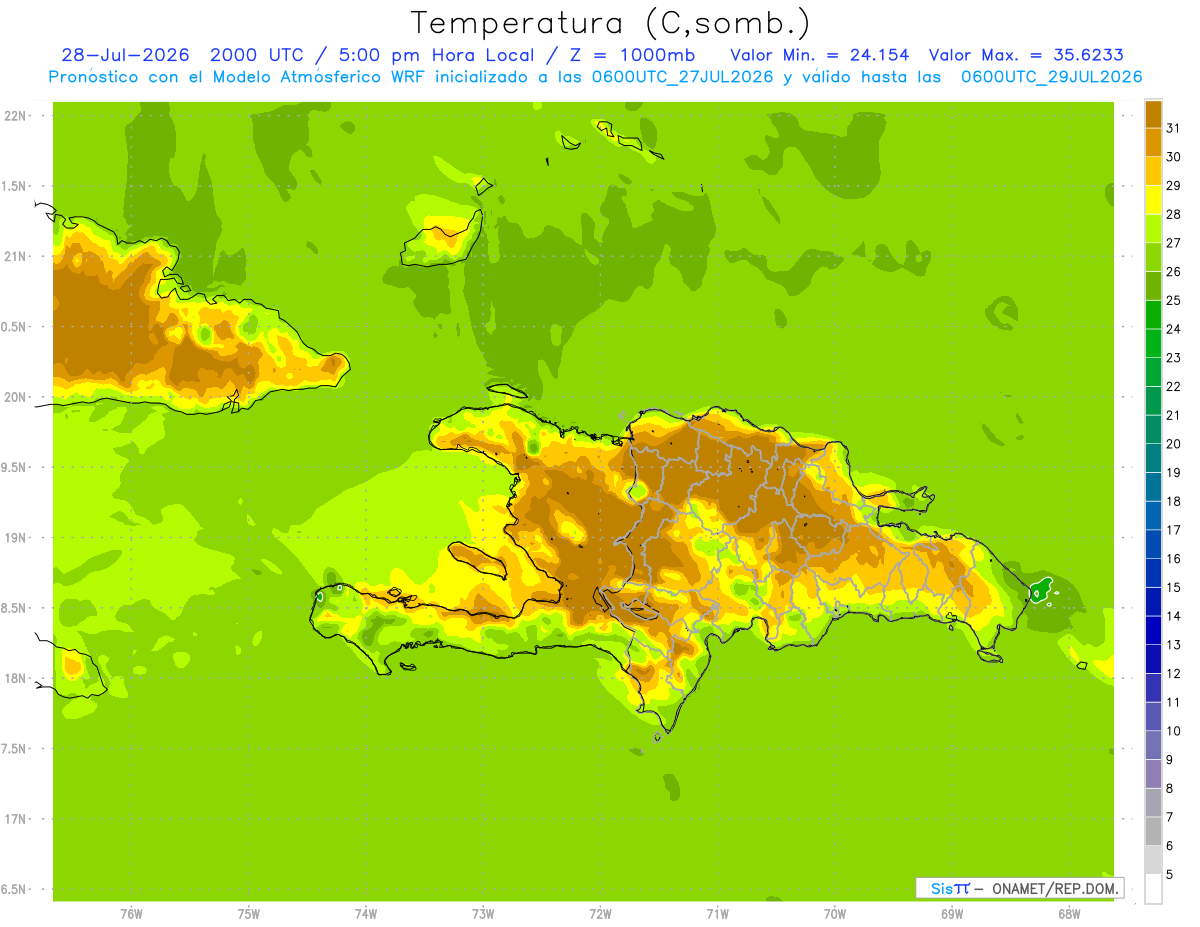Screen dimensions: 1200x927
Task: Click the '17N' latitude axis label
Action: [15, 820]
